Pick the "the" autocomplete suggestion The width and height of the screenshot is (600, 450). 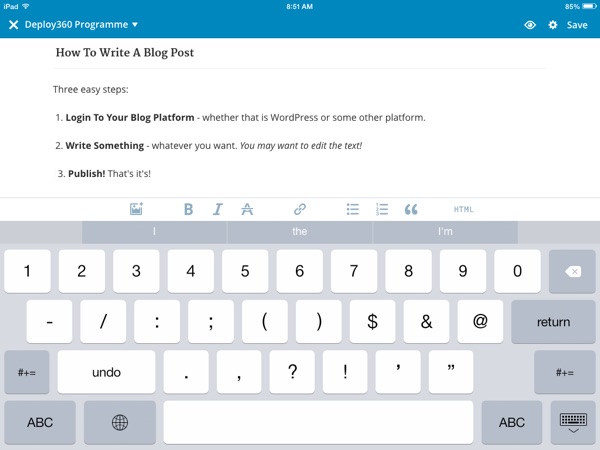300,232
